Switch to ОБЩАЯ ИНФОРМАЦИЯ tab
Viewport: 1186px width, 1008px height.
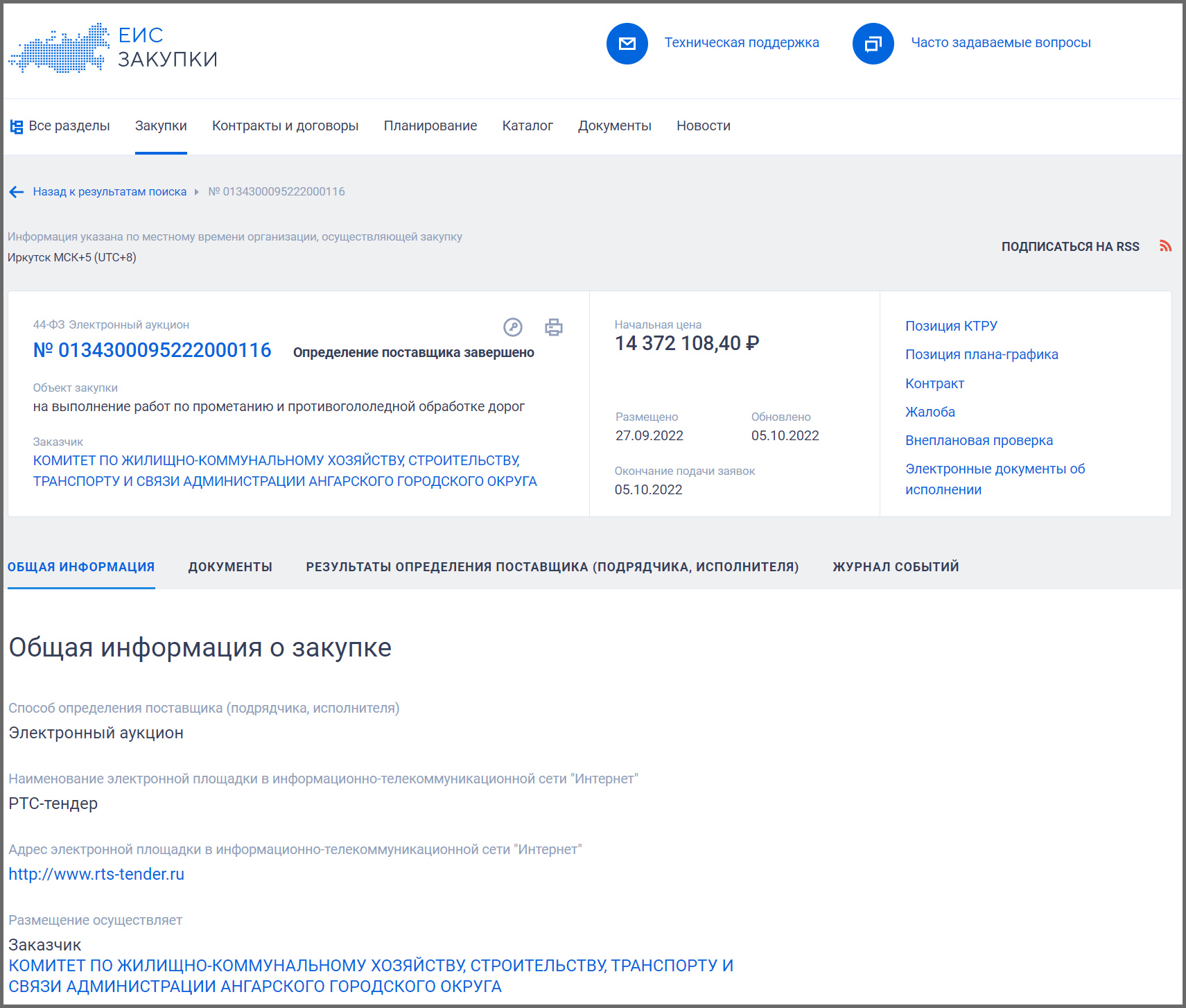pos(81,567)
